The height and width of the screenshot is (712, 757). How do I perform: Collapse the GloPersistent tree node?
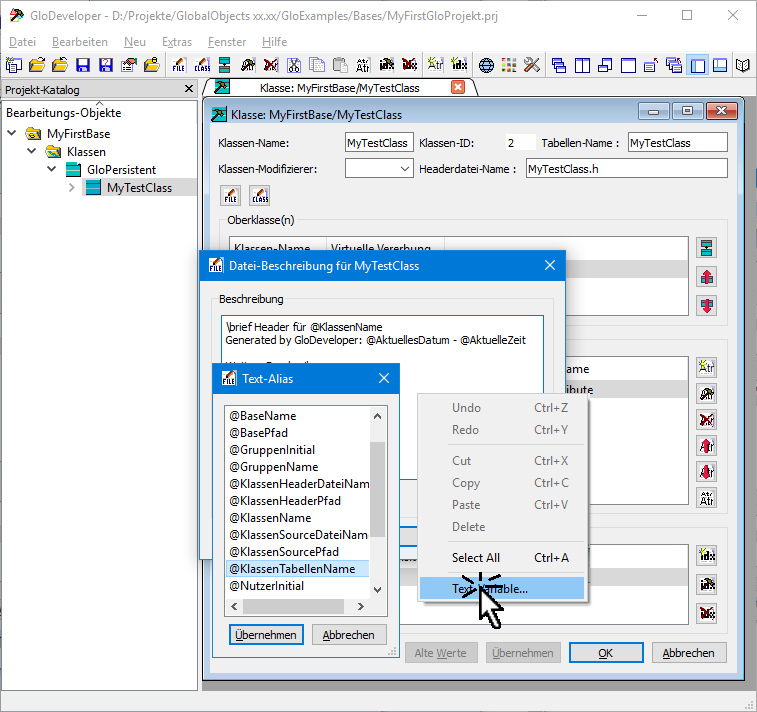click(52, 168)
